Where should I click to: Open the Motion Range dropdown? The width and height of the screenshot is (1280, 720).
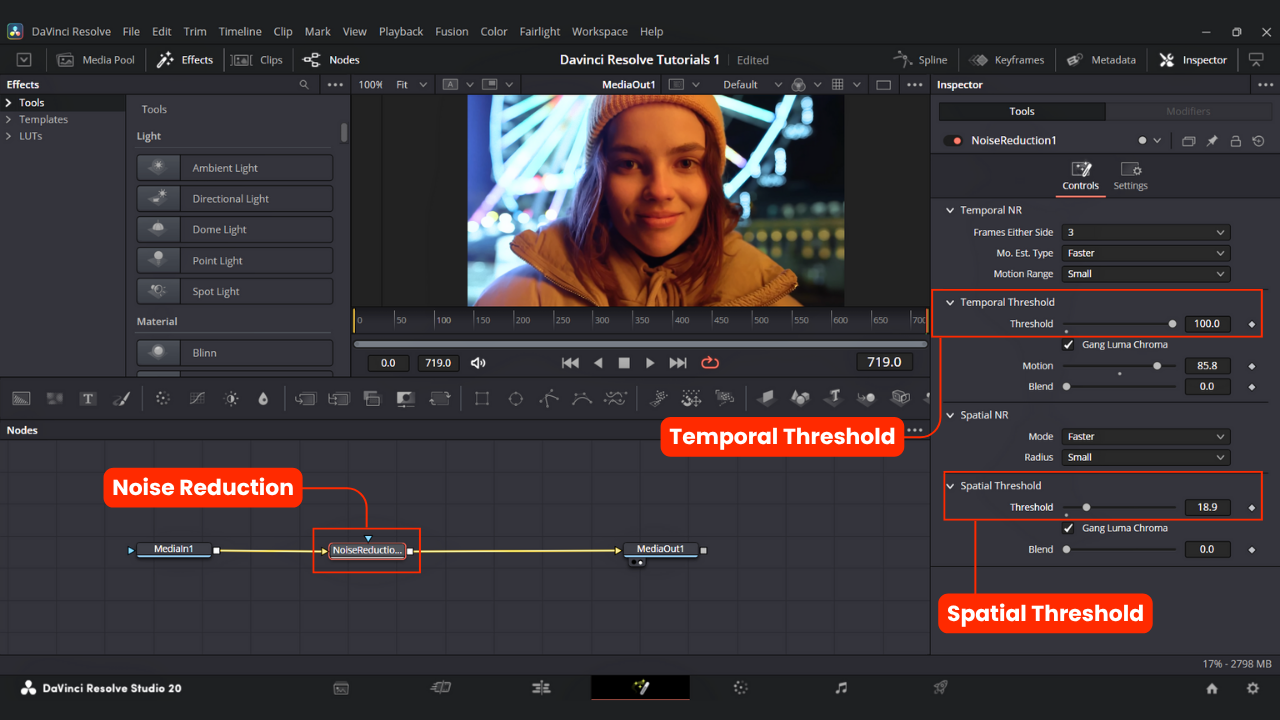pyautogui.click(x=1145, y=274)
